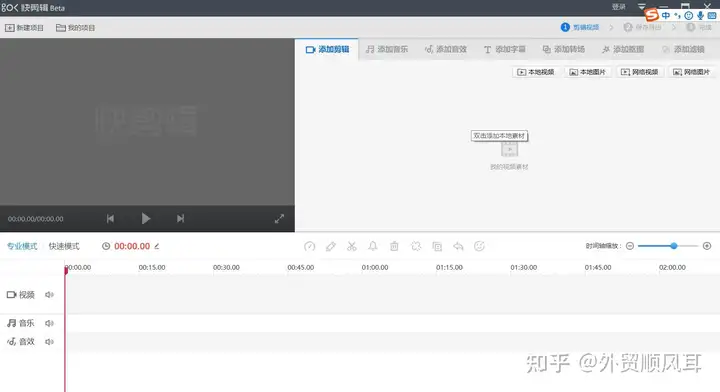
Task: Click the 本地图片 local image button
Action: tap(587, 72)
